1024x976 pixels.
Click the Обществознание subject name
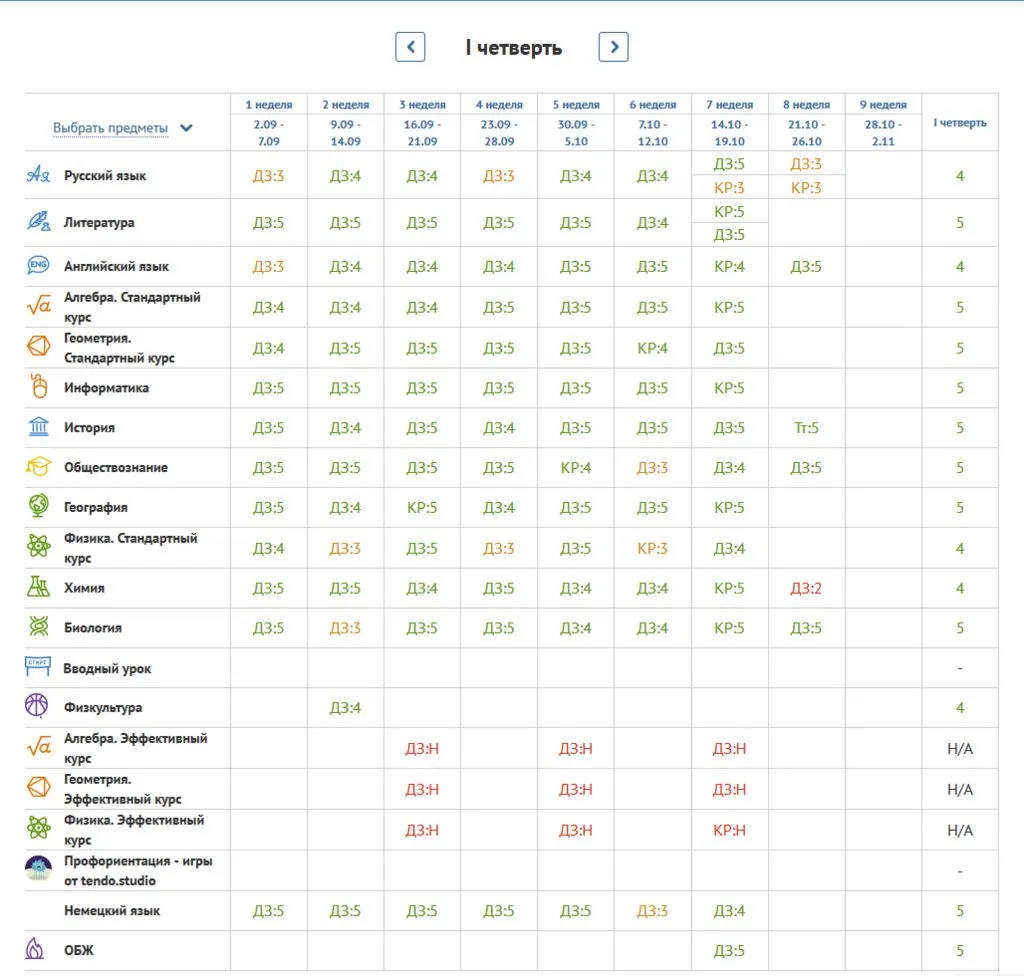(x=116, y=468)
